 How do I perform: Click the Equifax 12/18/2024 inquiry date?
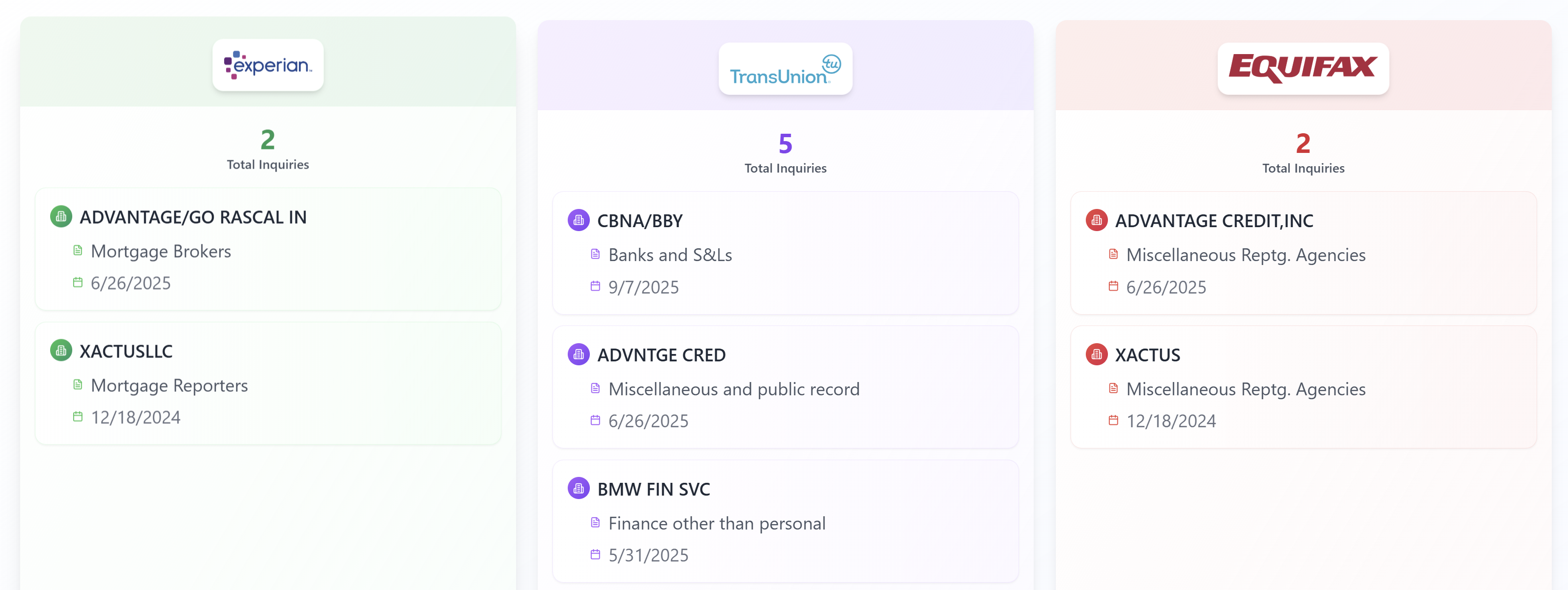[x=1170, y=421]
